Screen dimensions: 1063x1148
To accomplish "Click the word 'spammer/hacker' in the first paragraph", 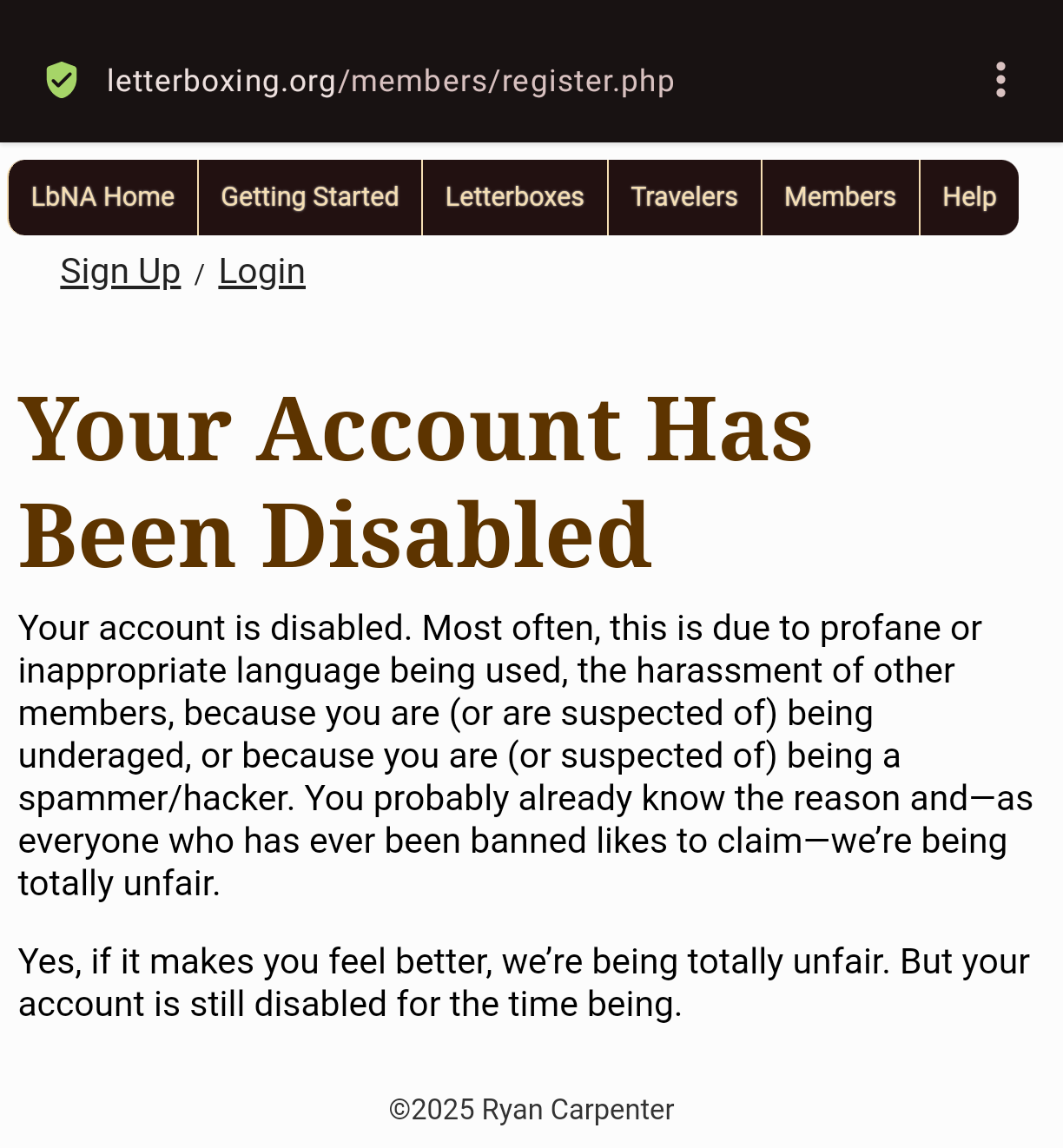I will coord(155,798).
